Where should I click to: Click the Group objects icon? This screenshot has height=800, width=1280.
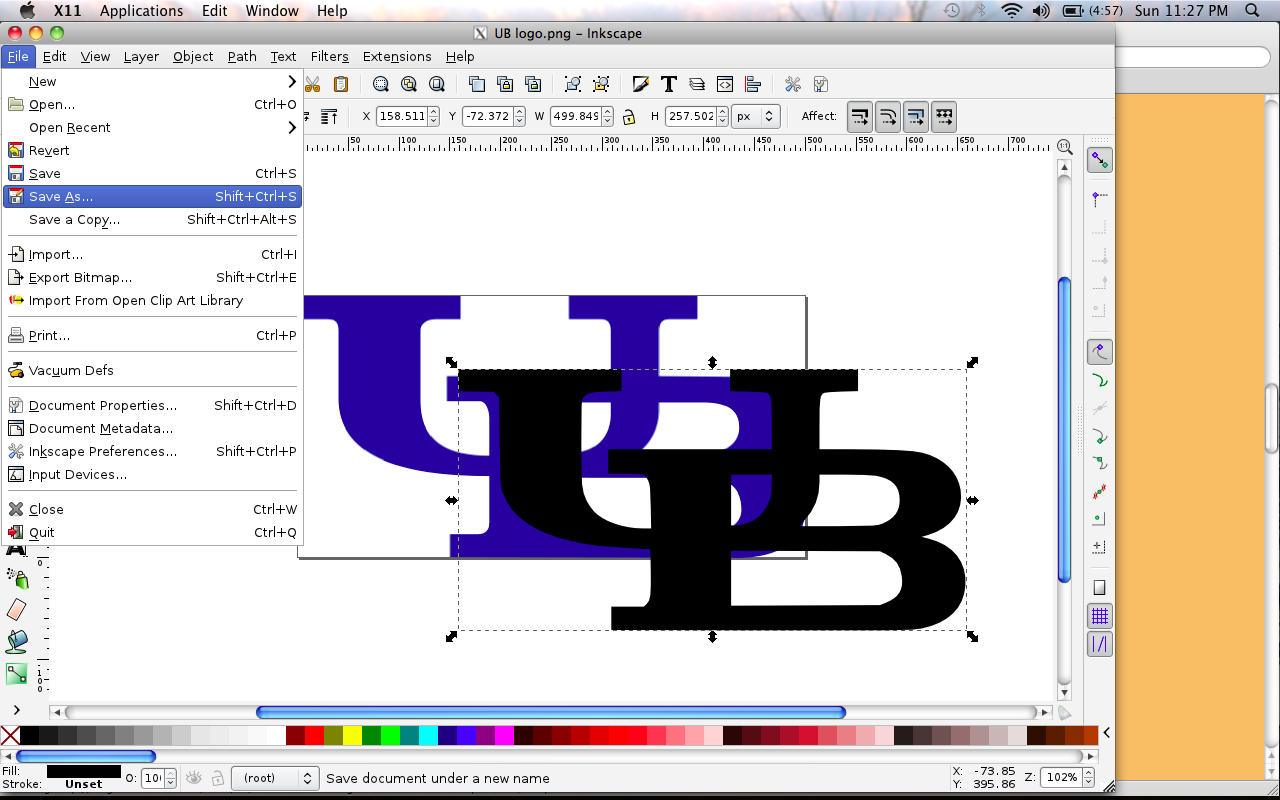point(573,84)
